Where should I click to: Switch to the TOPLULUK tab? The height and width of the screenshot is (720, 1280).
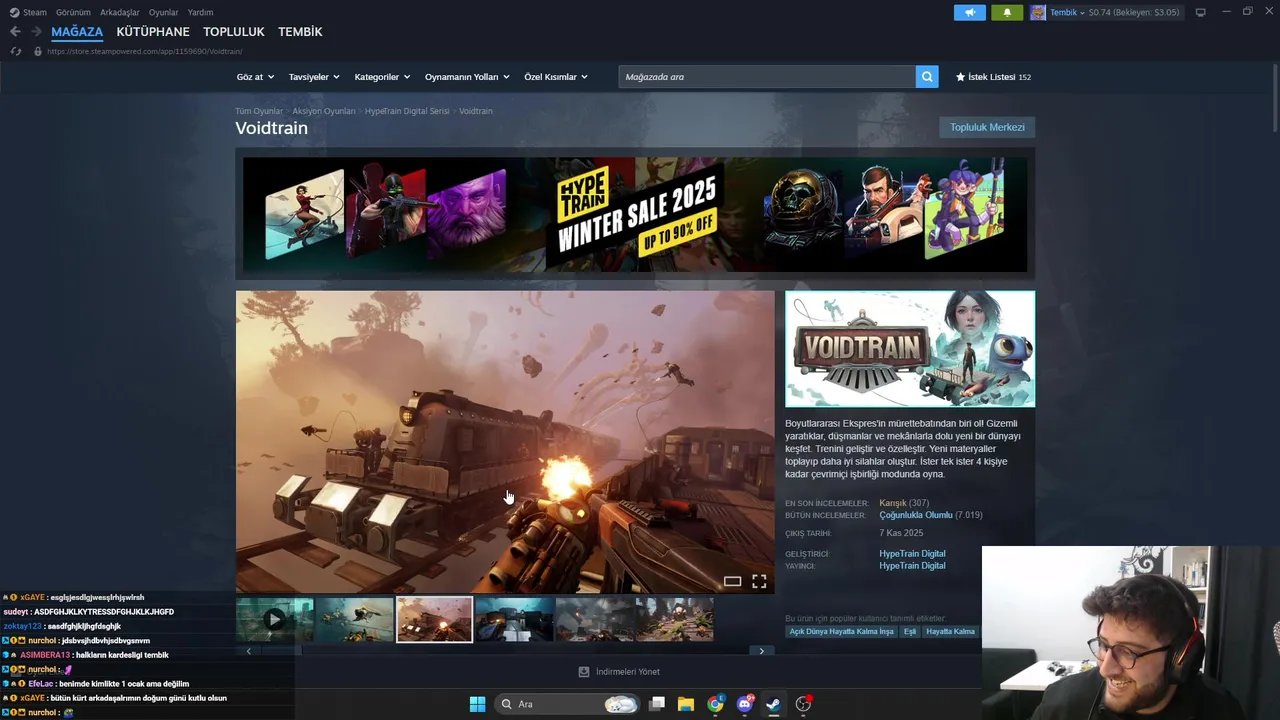tap(234, 32)
